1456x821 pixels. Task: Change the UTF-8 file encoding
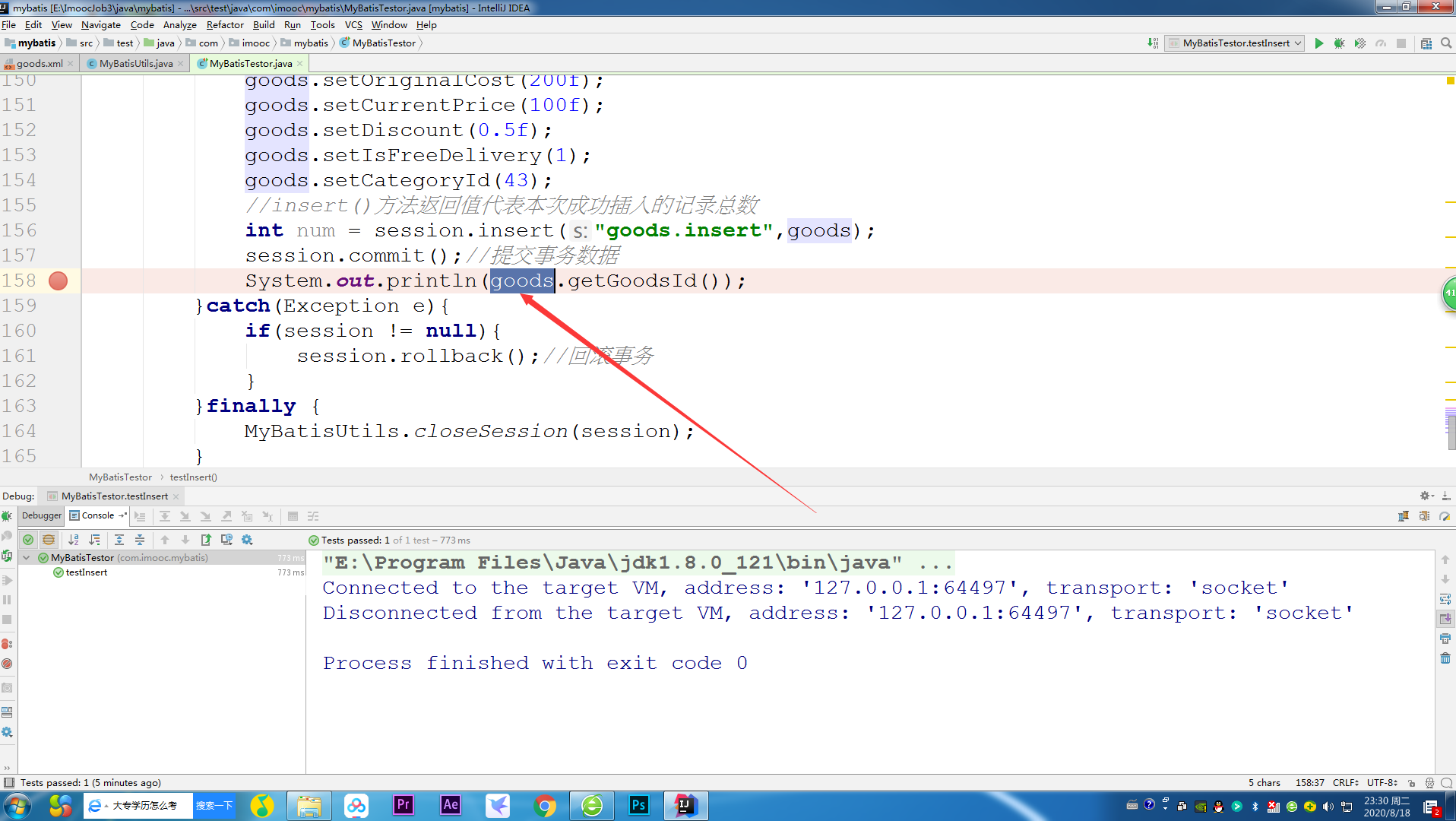coord(1382,783)
